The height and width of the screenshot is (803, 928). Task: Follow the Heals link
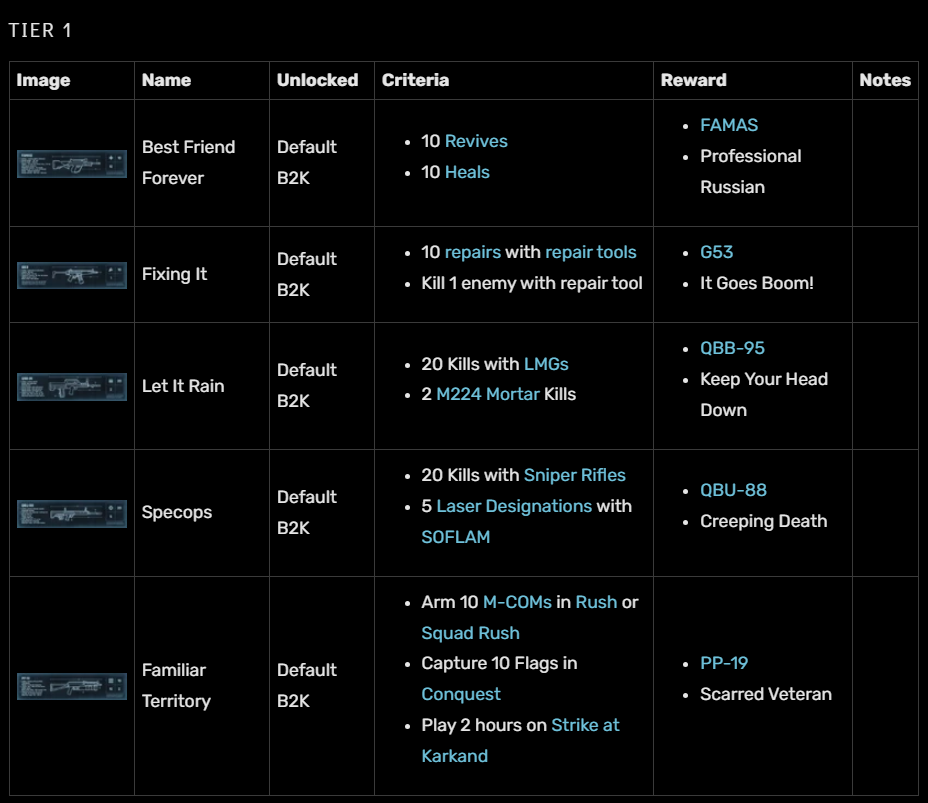(x=467, y=172)
